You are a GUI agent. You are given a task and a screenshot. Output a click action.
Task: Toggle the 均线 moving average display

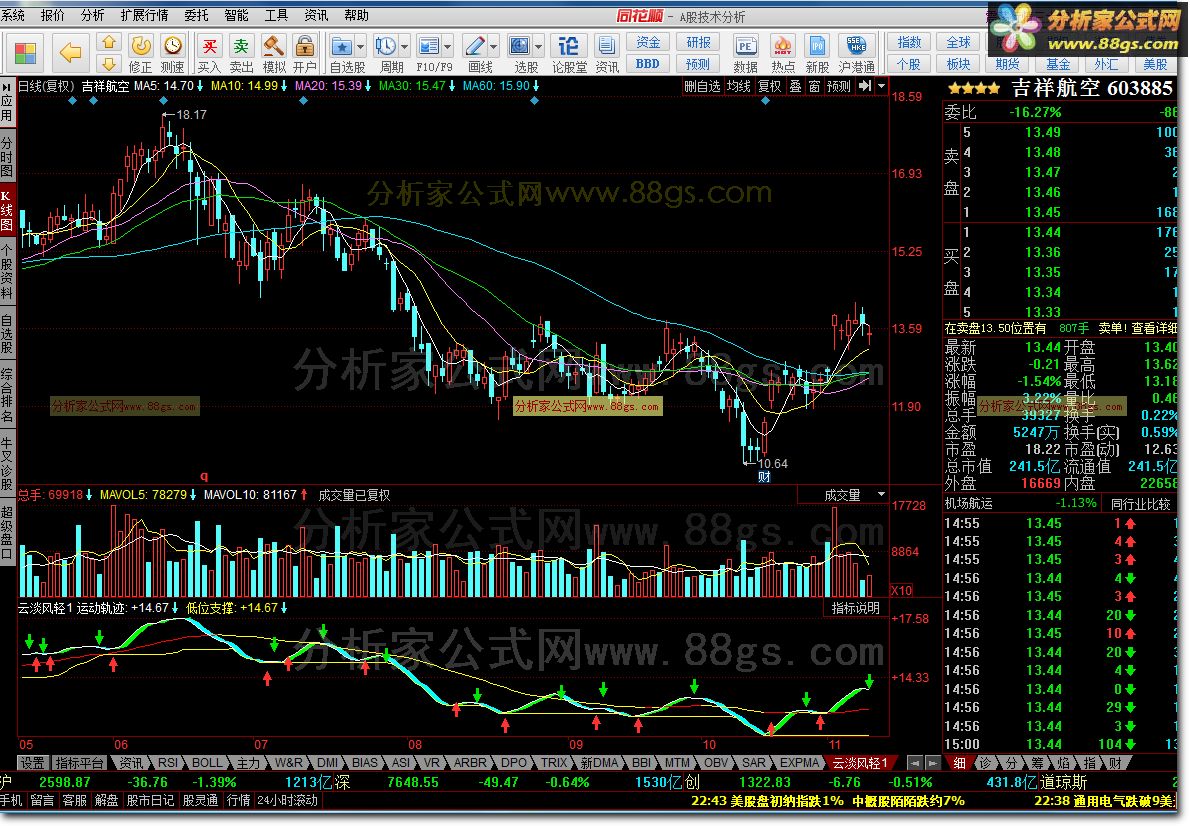738,87
